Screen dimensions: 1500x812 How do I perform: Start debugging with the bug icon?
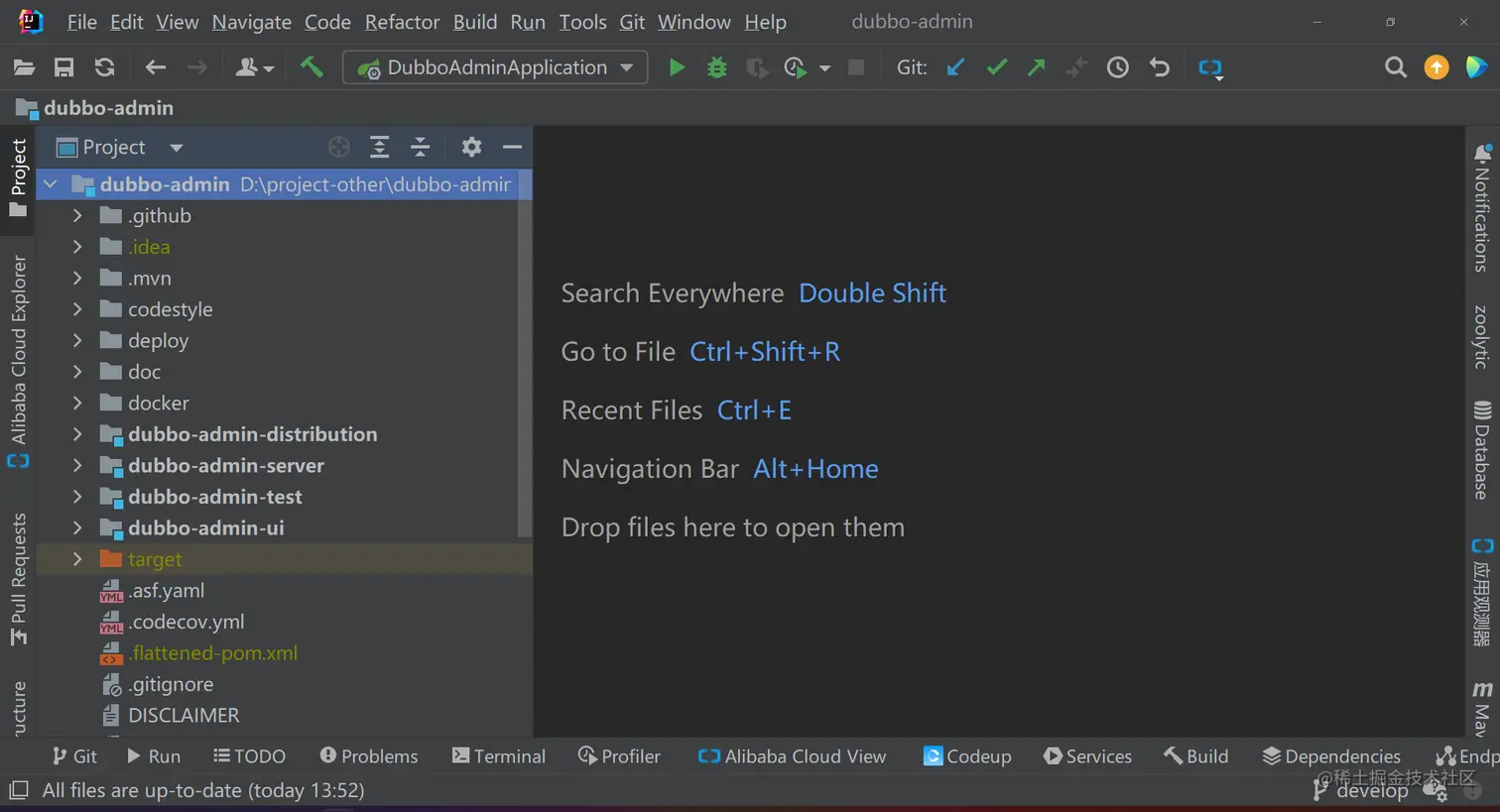tap(716, 67)
